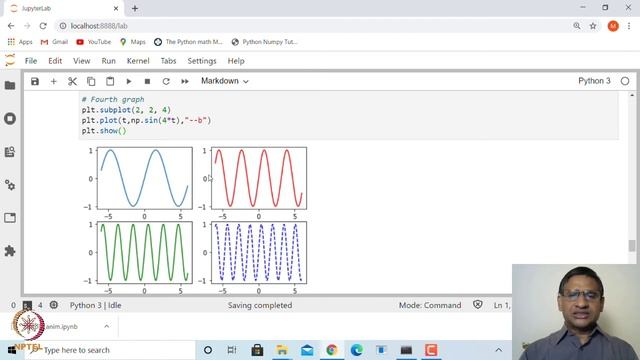Open Task View on taskbar
The width and height of the screenshot is (640, 360).
tap(232, 350)
